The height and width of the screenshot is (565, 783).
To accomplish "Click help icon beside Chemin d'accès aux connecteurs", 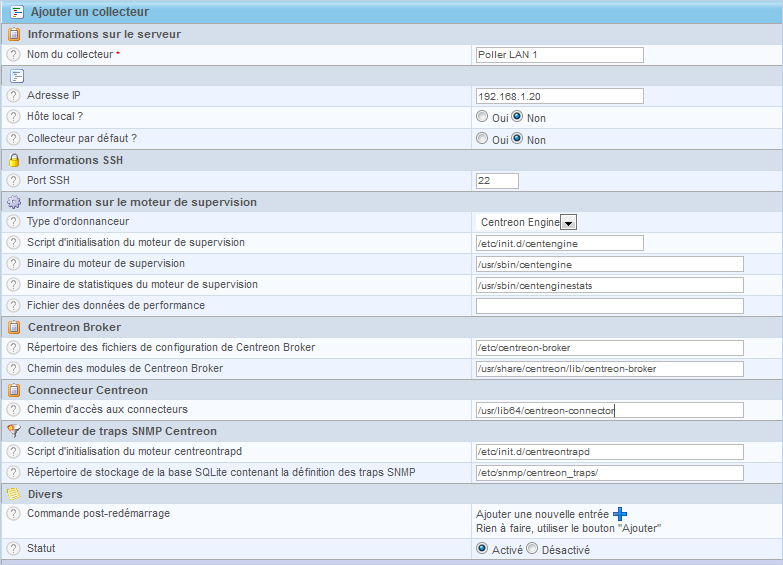I will pos(13,409).
